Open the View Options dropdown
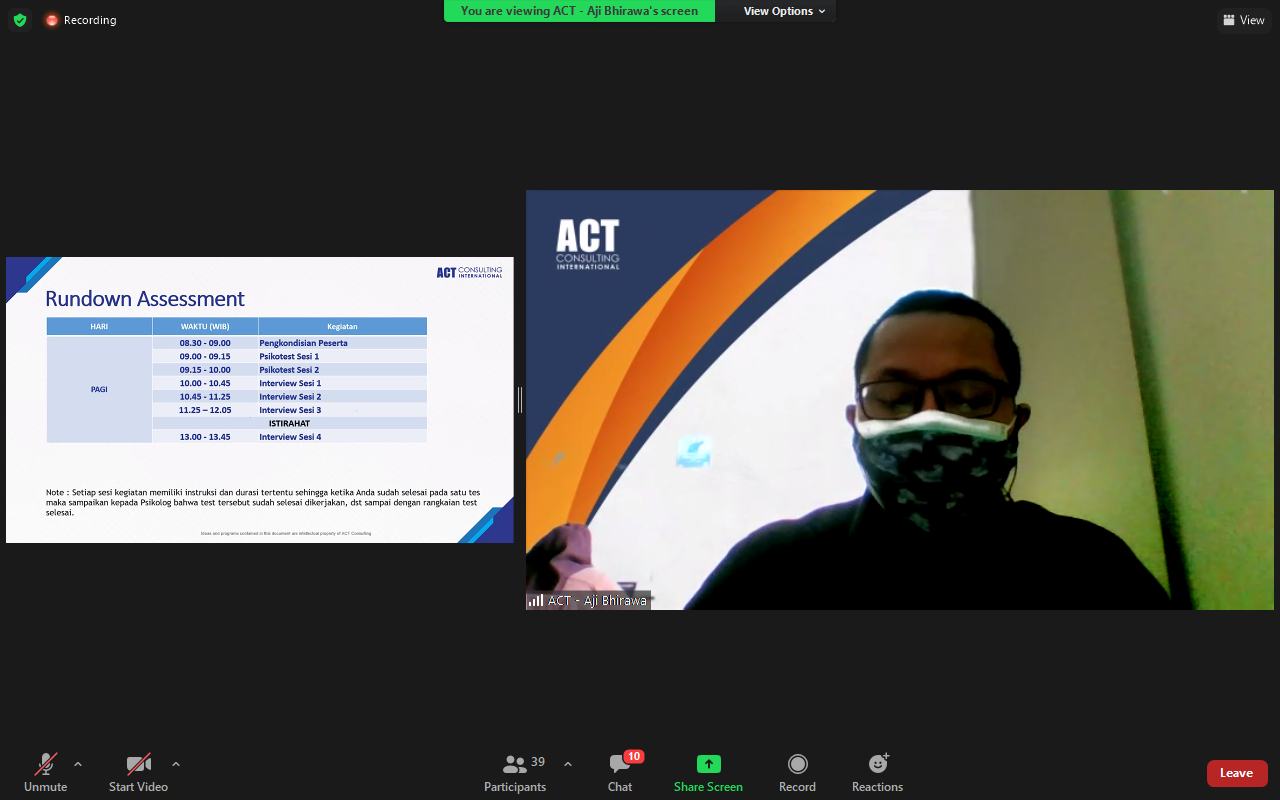Image resolution: width=1280 pixels, height=800 pixels. (x=784, y=11)
